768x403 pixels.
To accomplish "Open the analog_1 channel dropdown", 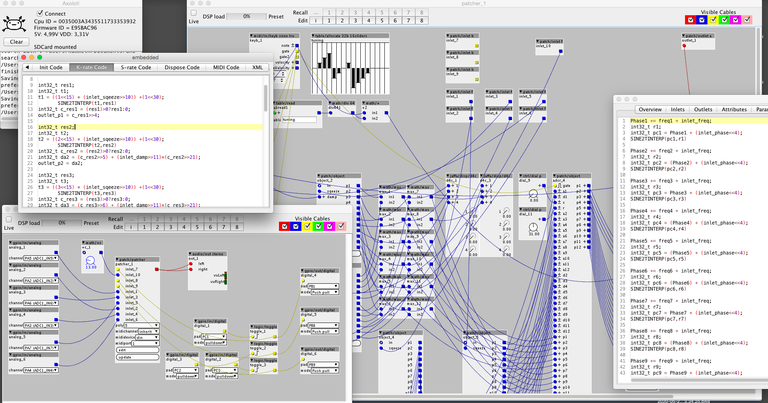I will point(40,258).
